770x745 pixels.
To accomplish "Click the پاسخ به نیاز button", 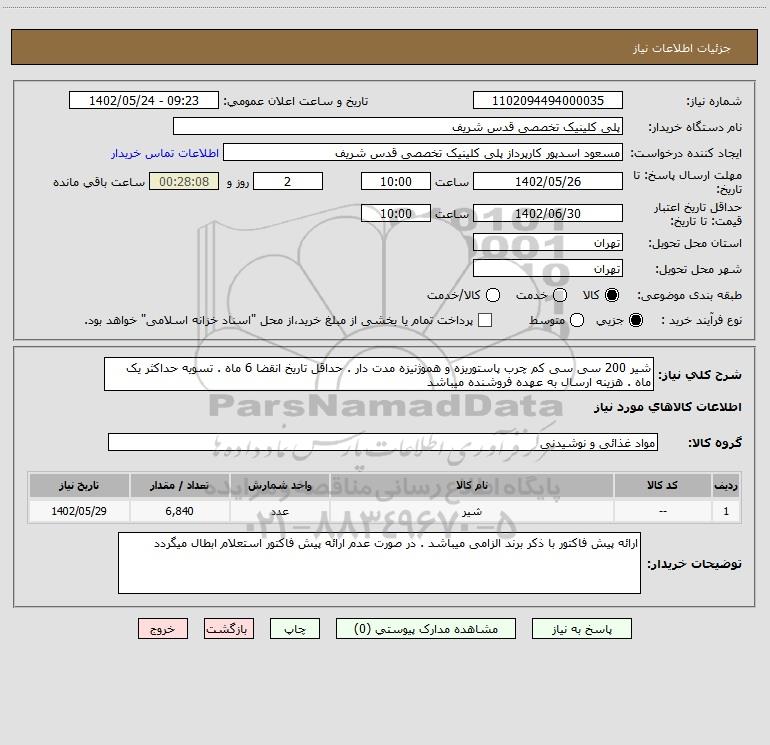I will [581, 629].
